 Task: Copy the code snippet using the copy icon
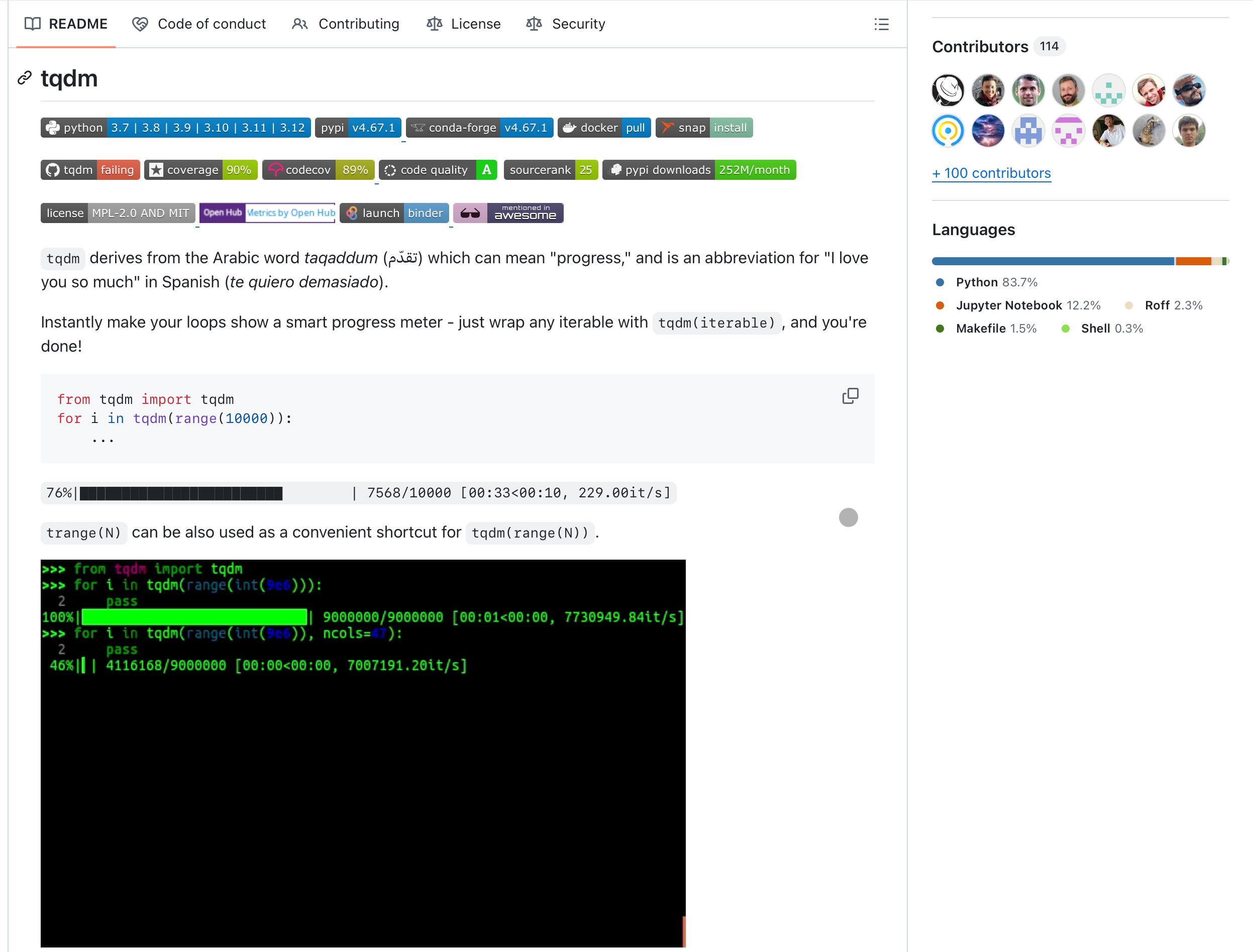coord(850,395)
